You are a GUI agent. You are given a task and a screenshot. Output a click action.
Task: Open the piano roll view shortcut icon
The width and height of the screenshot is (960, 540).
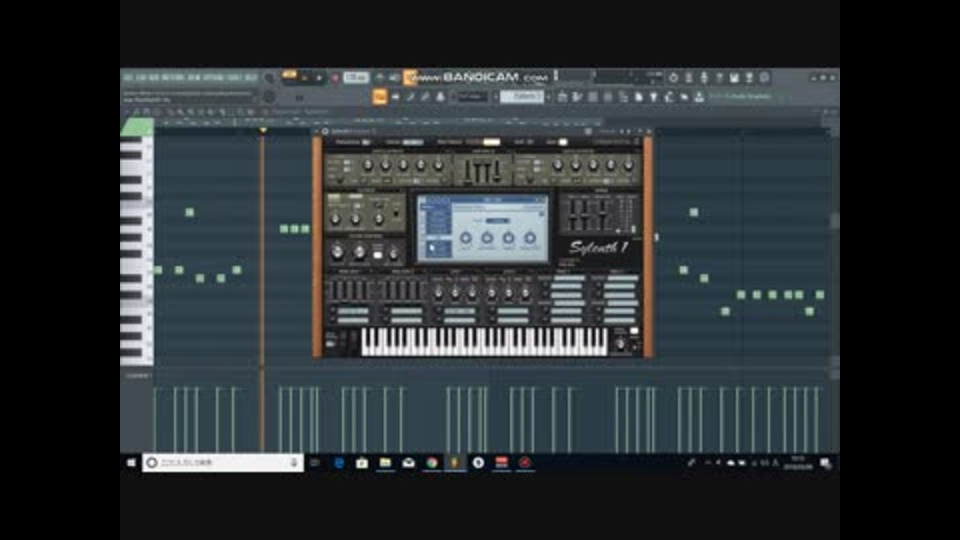[x=577, y=97]
